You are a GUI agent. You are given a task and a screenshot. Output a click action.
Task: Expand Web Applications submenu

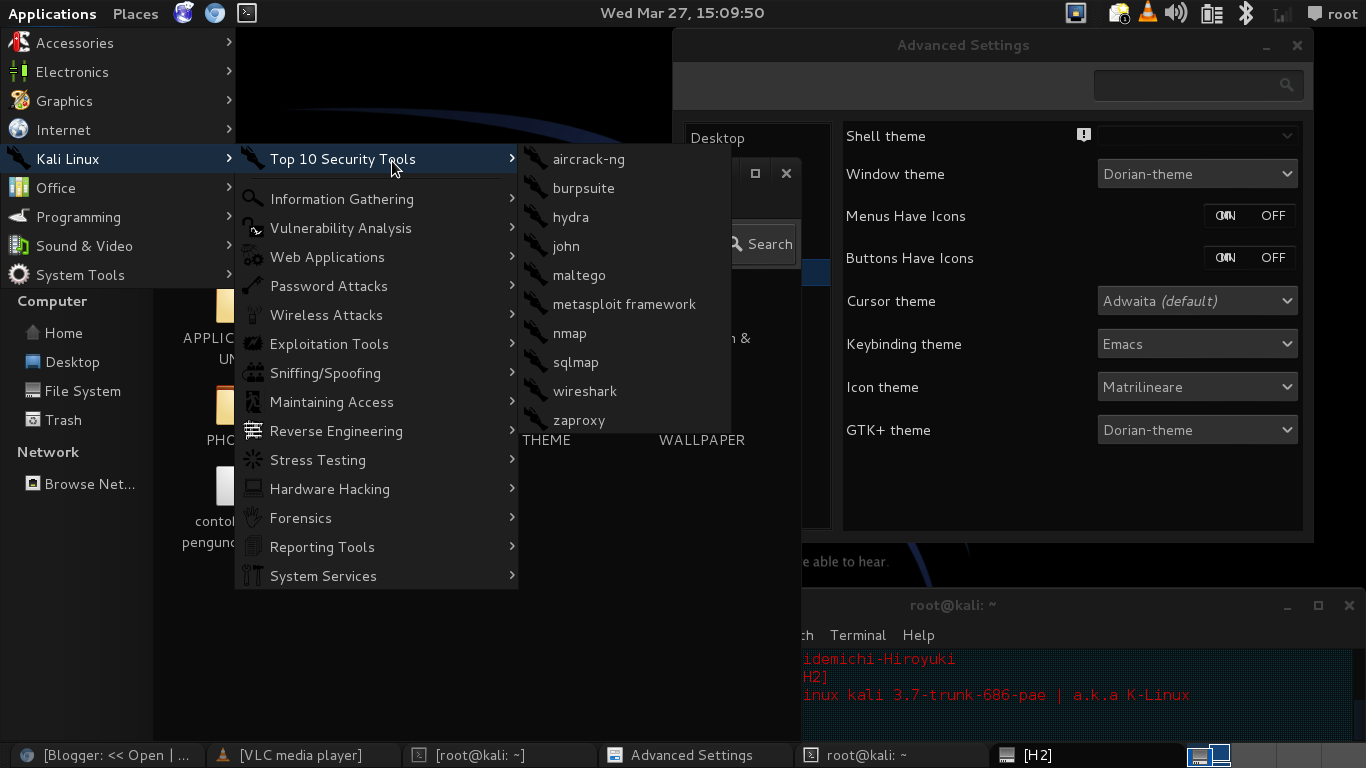coord(377,257)
